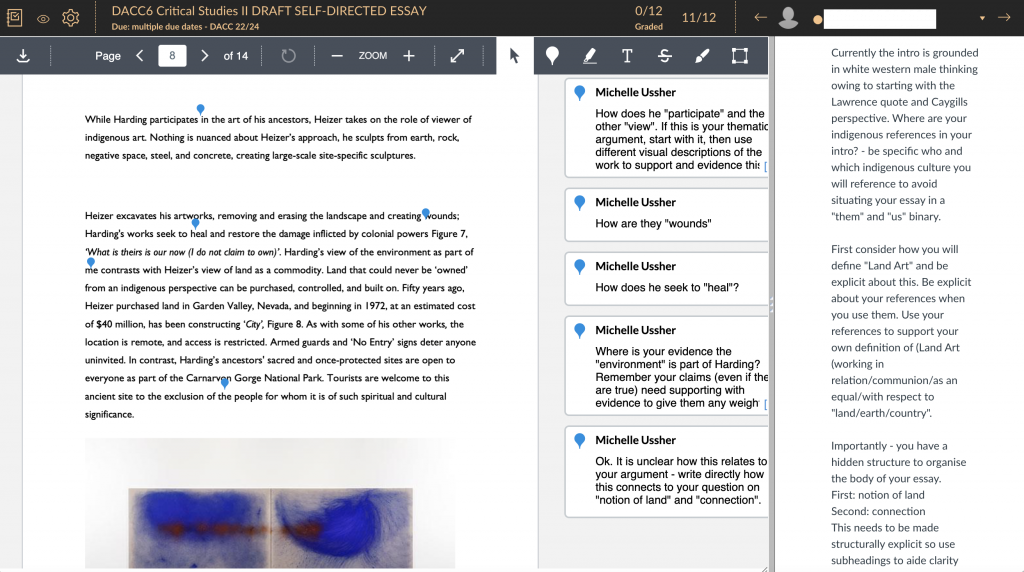1024x572 pixels.
Task: Expand document to full screen
Action: [457, 56]
